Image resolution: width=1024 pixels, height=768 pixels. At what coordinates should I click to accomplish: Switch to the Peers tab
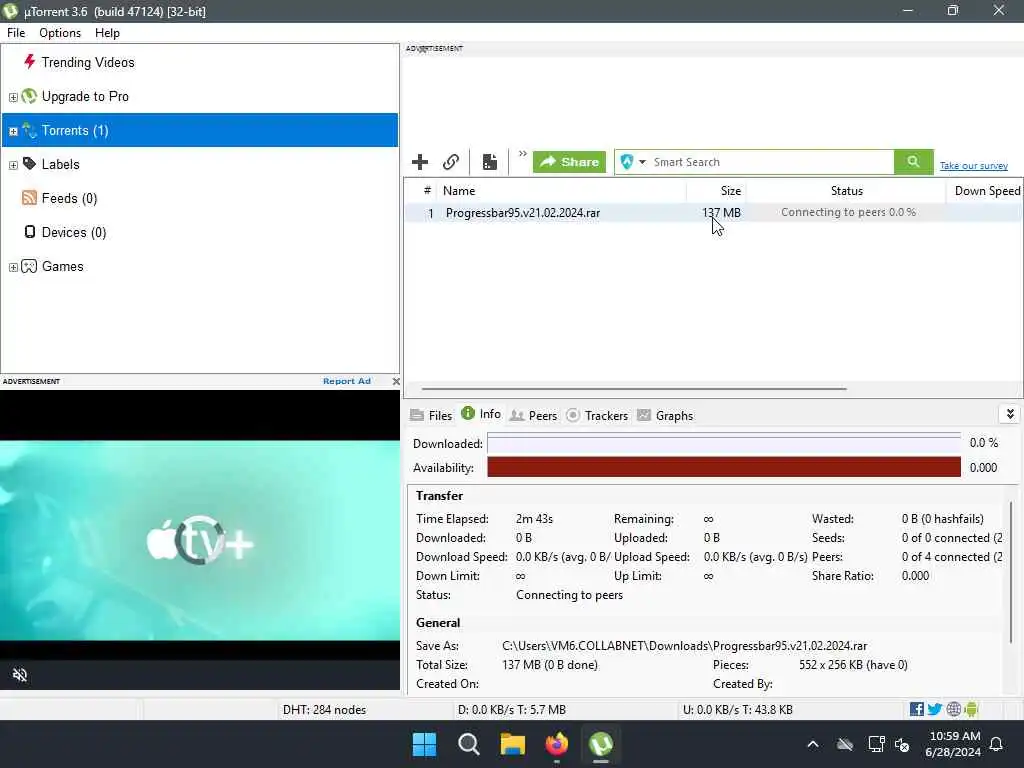[x=534, y=415]
